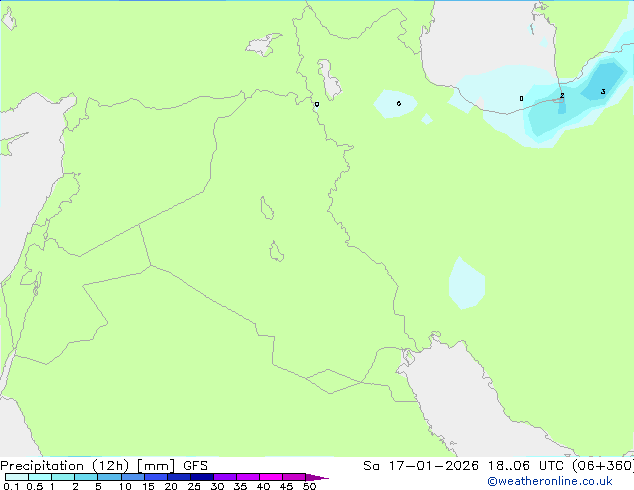Click the 'Precipitation (12h) [mm] GFS' title
This screenshot has height=490, width=634.
[x=104, y=466]
